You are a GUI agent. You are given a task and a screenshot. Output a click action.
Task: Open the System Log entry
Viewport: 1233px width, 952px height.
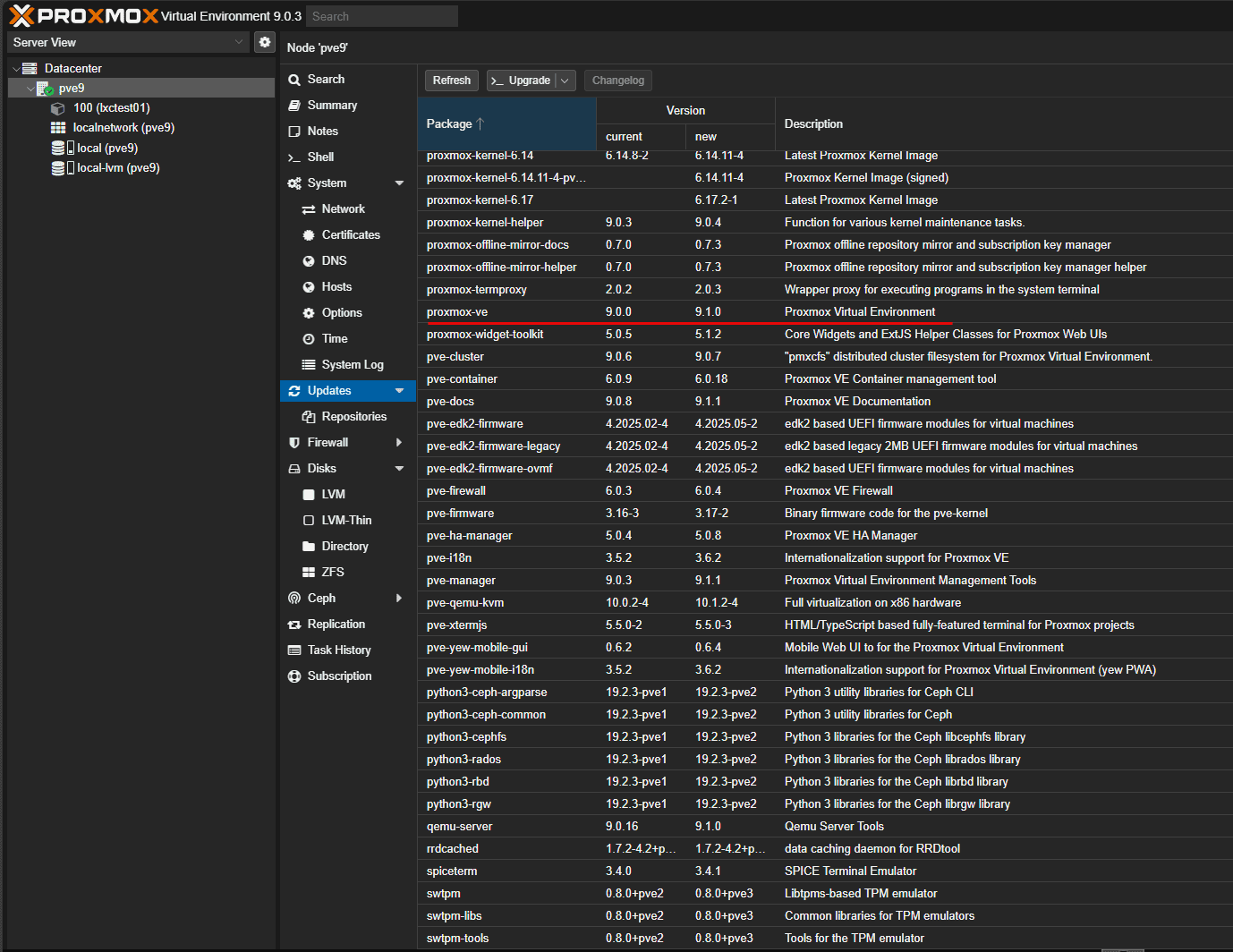pos(309,364)
